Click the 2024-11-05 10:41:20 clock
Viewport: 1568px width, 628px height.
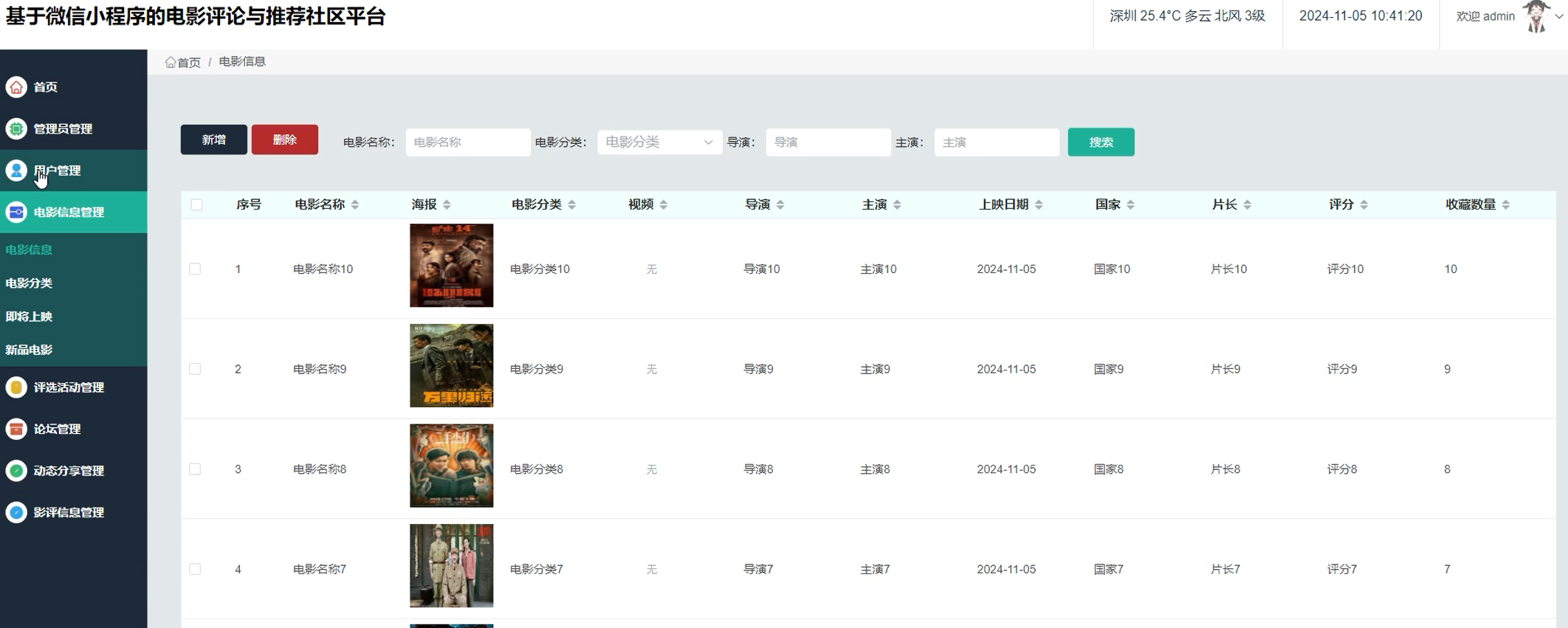(x=1361, y=16)
